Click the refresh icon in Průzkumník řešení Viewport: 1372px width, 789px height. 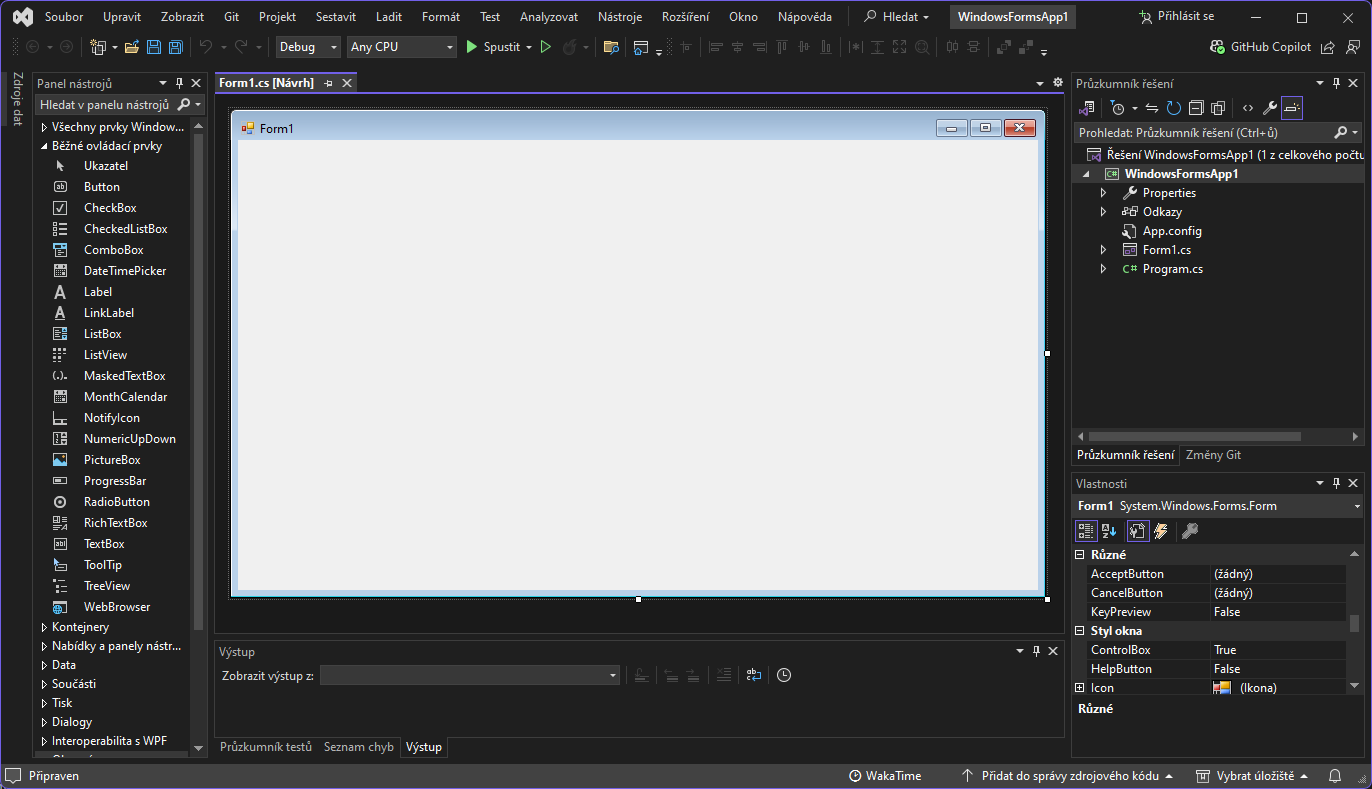(x=1173, y=108)
